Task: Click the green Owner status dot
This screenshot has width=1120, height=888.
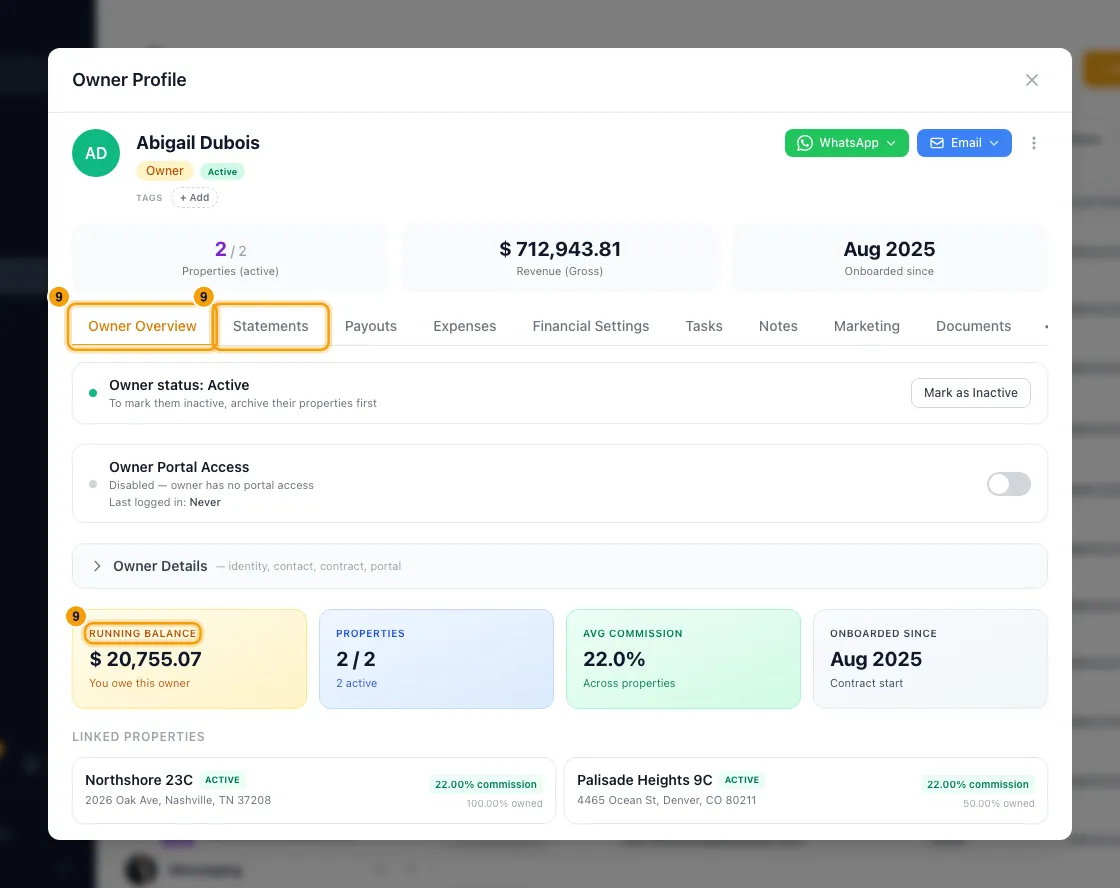Action: coord(93,393)
